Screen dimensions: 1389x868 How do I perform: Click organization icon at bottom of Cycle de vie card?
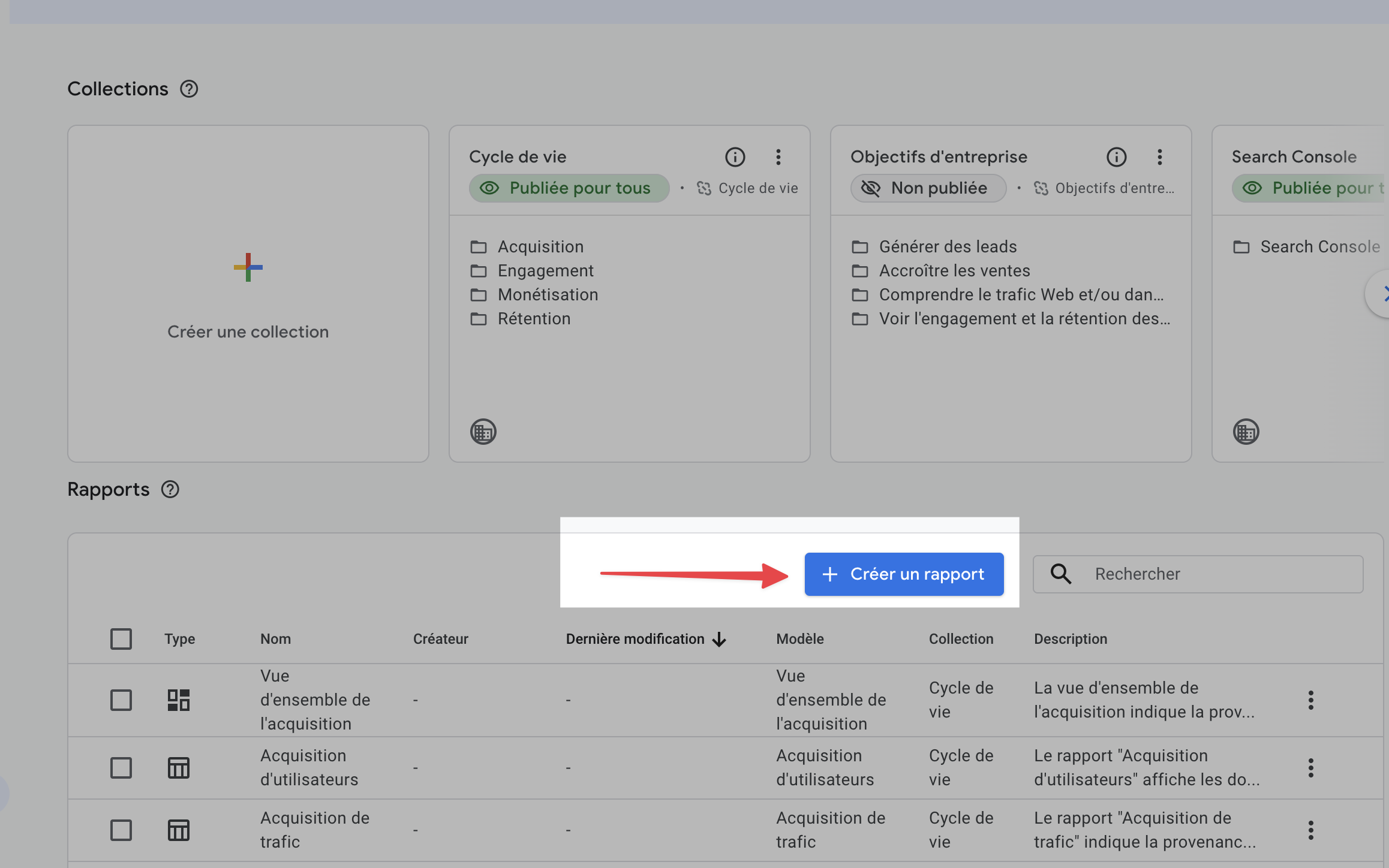coord(483,432)
